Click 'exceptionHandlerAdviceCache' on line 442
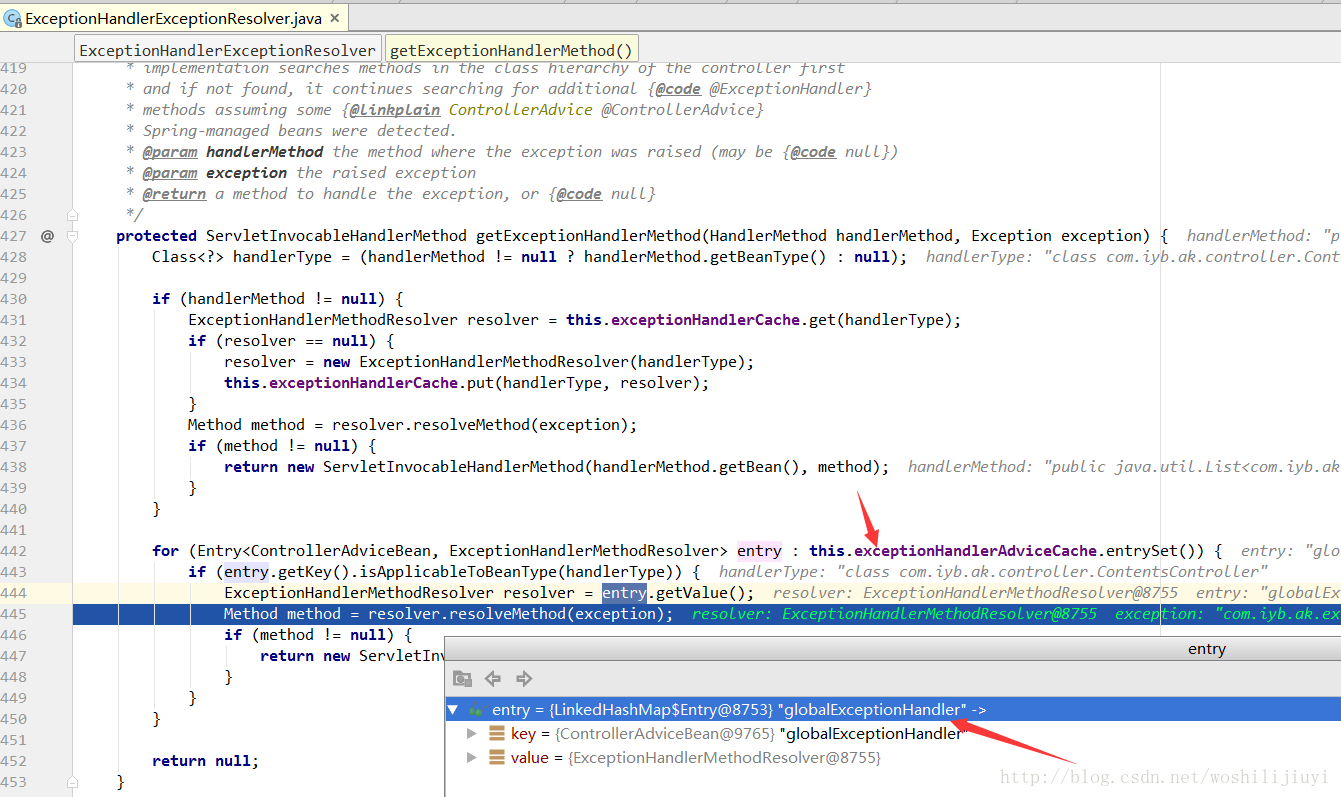The height and width of the screenshot is (797, 1341). pos(977,551)
